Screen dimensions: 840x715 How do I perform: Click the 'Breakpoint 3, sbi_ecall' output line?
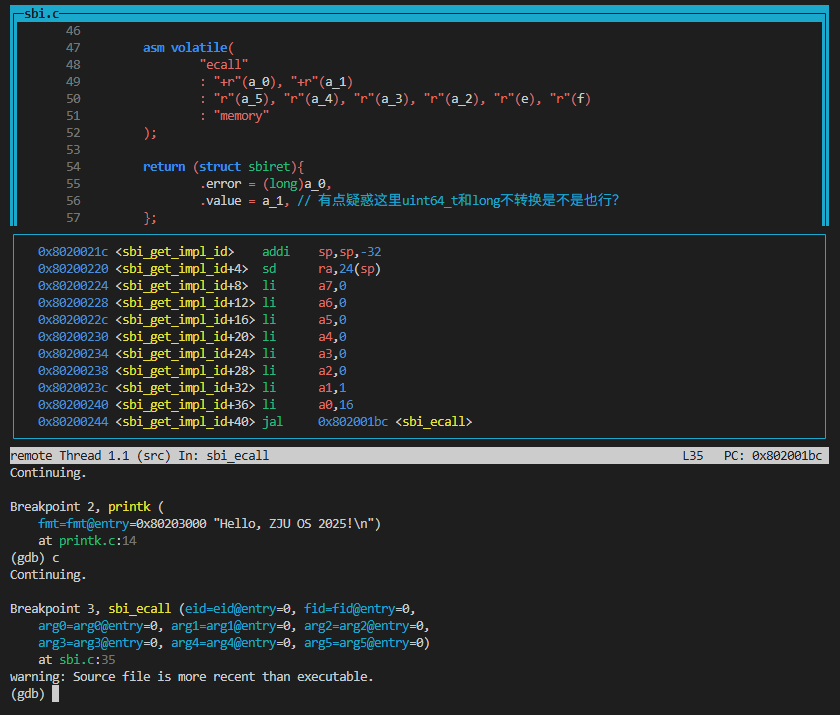point(213,609)
